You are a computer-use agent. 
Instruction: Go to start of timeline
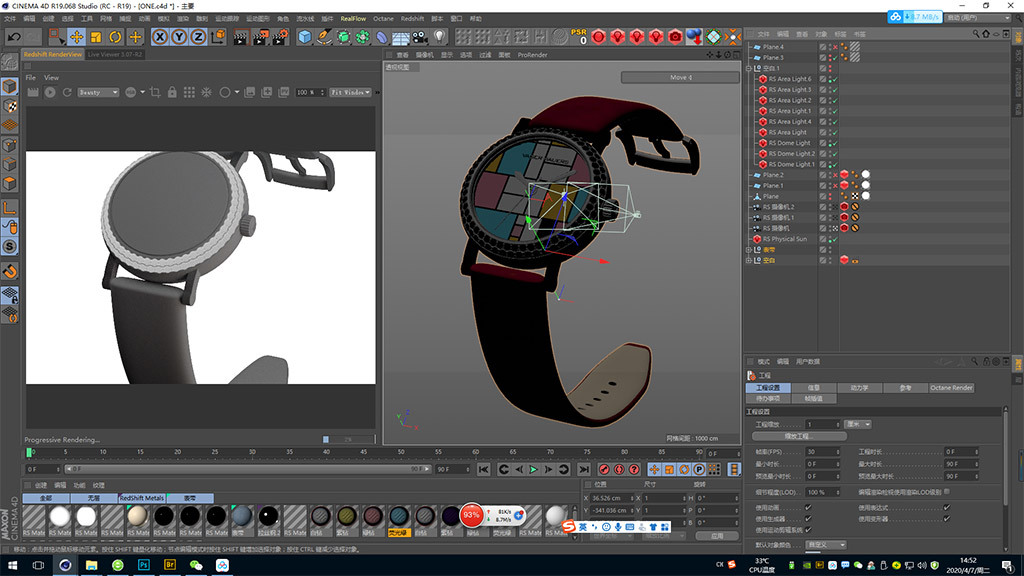pyautogui.click(x=483, y=470)
